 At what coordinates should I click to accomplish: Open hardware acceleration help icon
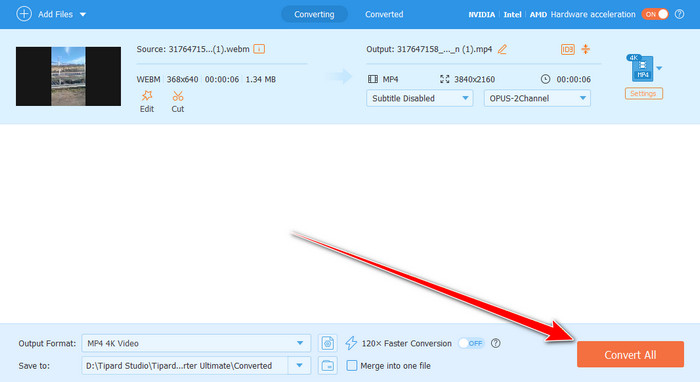[679, 14]
